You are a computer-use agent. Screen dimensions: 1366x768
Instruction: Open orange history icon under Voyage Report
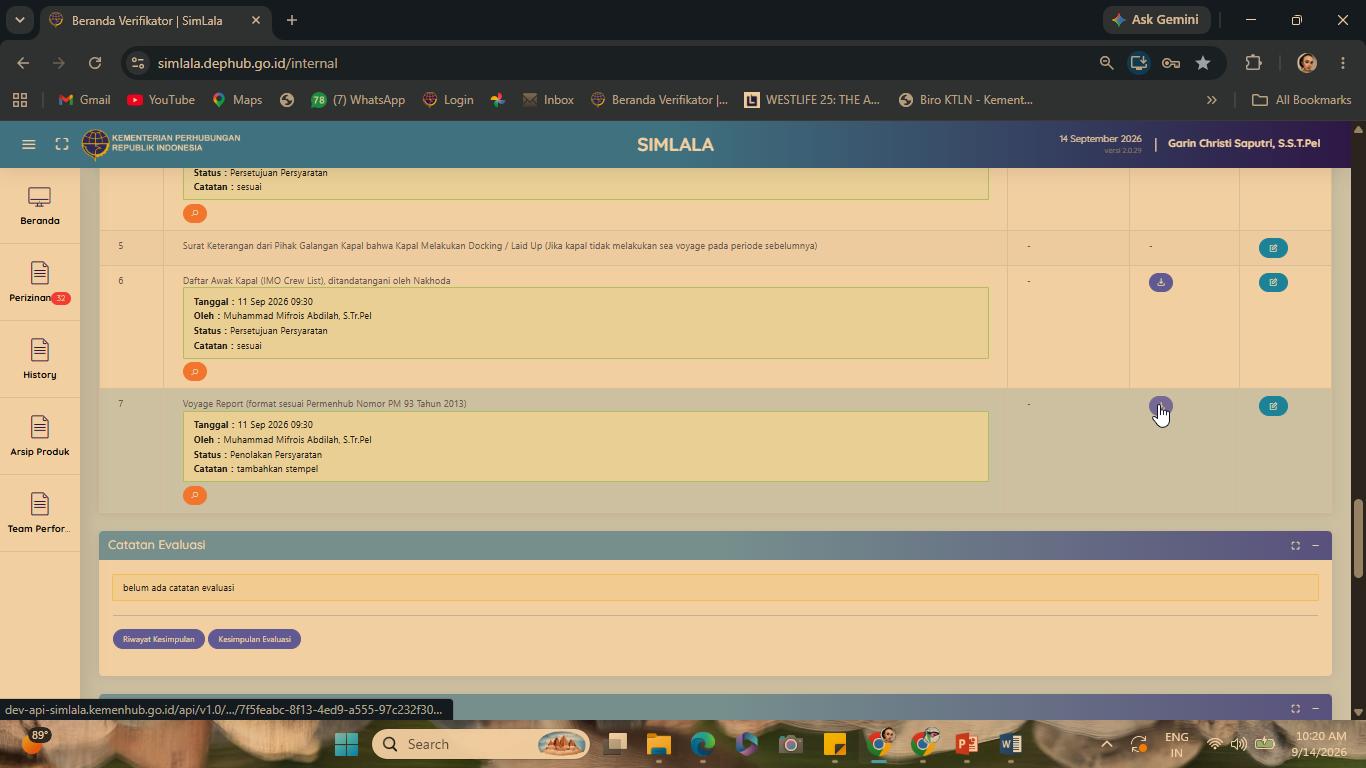click(195, 495)
